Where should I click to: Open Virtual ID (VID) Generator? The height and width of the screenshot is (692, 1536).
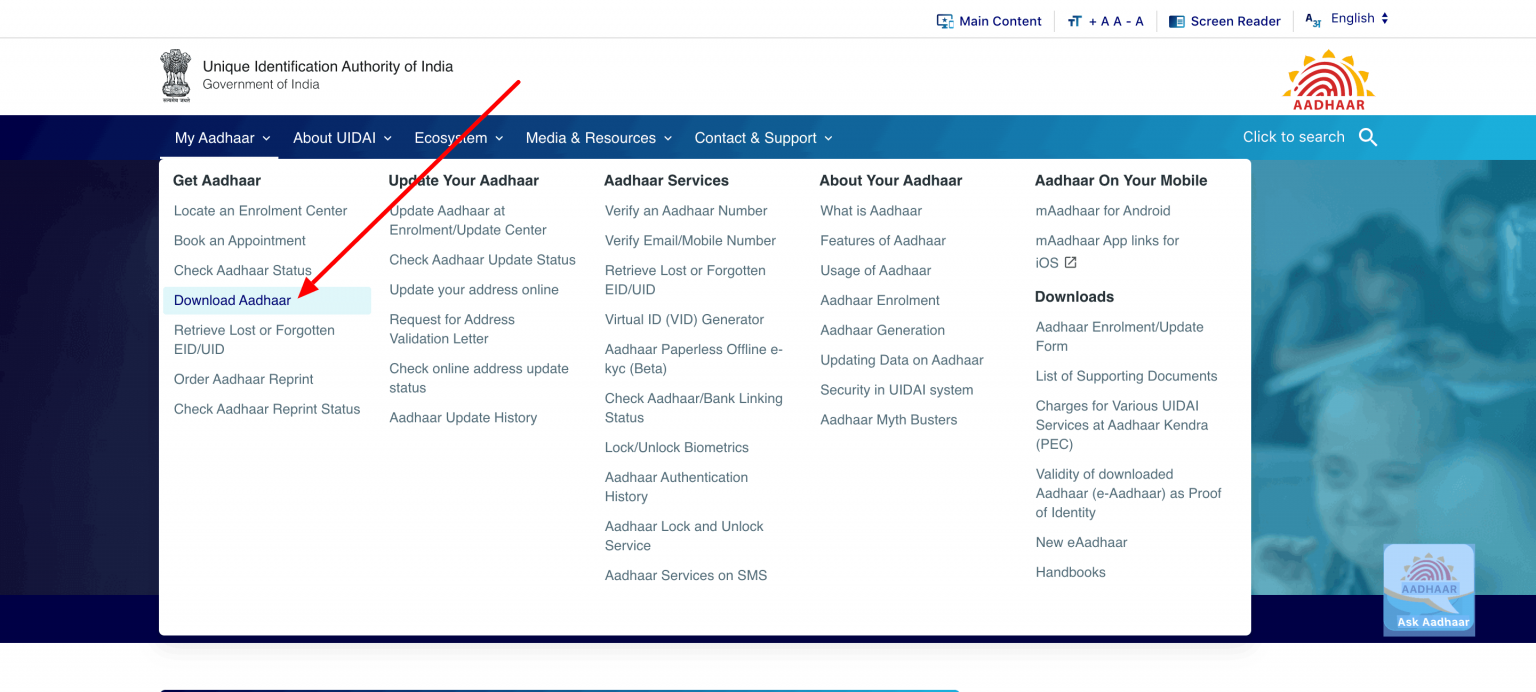click(684, 320)
